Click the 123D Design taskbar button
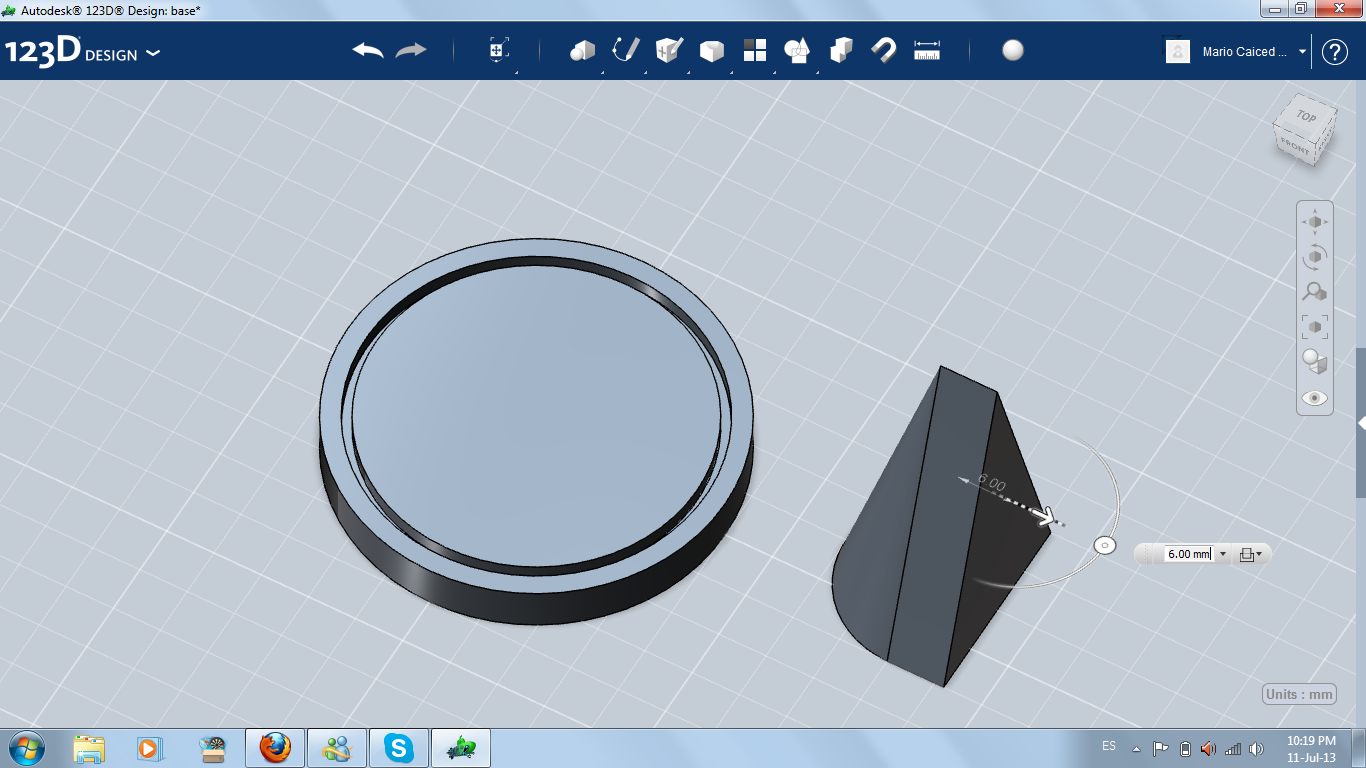The image size is (1366, 768). (461, 748)
